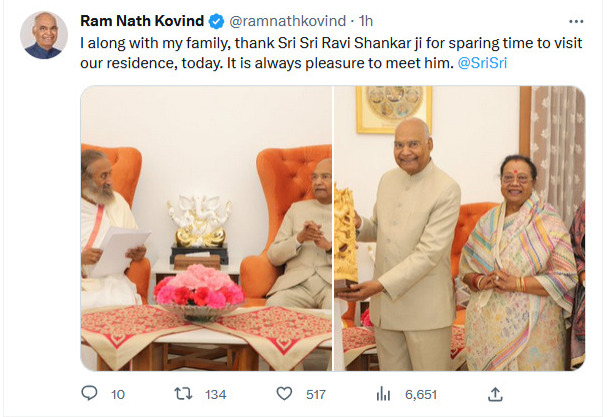Open the left photo with the orange chairs
The image size is (610, 417).
click(x=206, y=228)
